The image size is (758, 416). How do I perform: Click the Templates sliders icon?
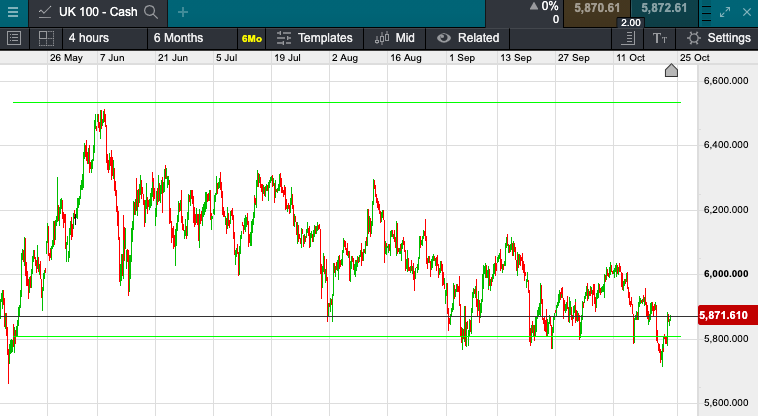coord(284,38)
